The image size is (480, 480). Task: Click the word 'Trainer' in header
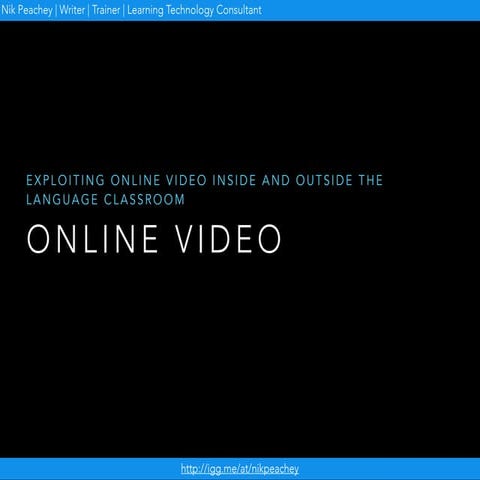coord(106,10)
